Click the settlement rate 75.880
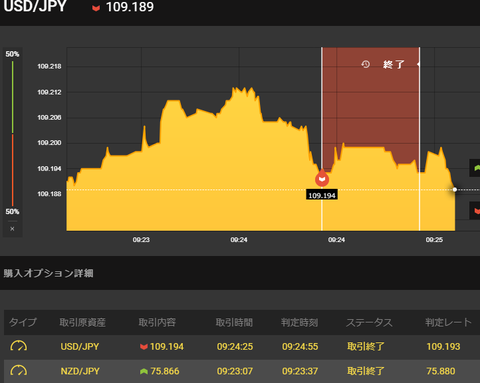The image size is (480, 383). coord(441,371)
